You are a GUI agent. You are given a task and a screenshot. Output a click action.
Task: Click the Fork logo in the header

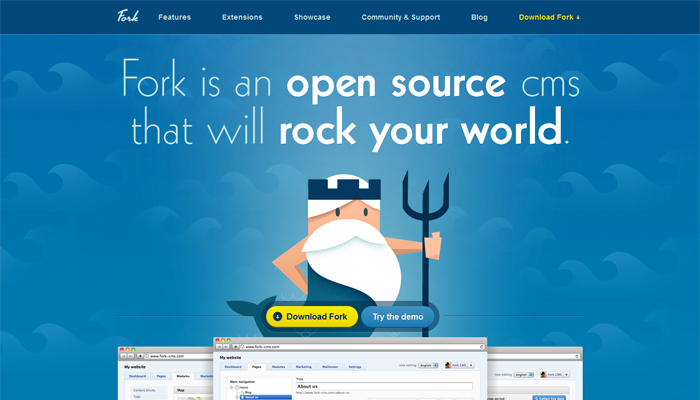click(128, 16)
